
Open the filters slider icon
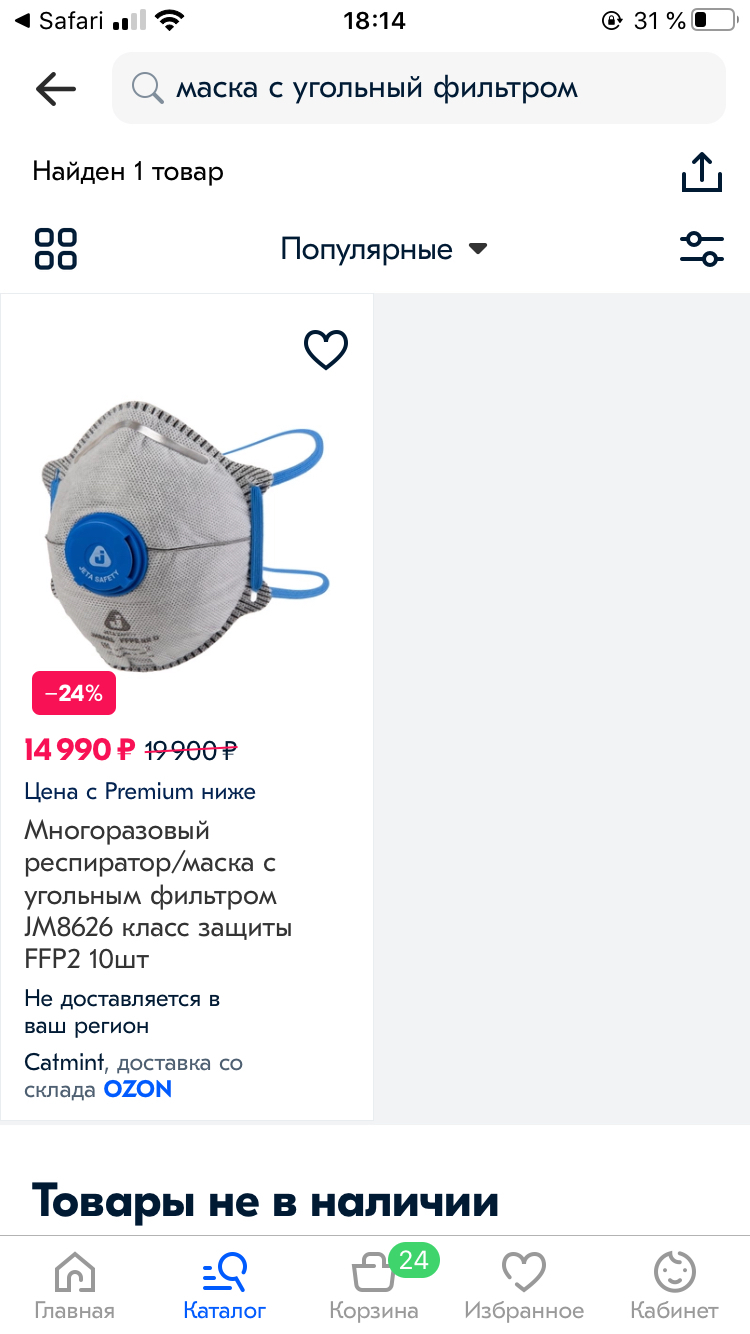tap(702, 249)
